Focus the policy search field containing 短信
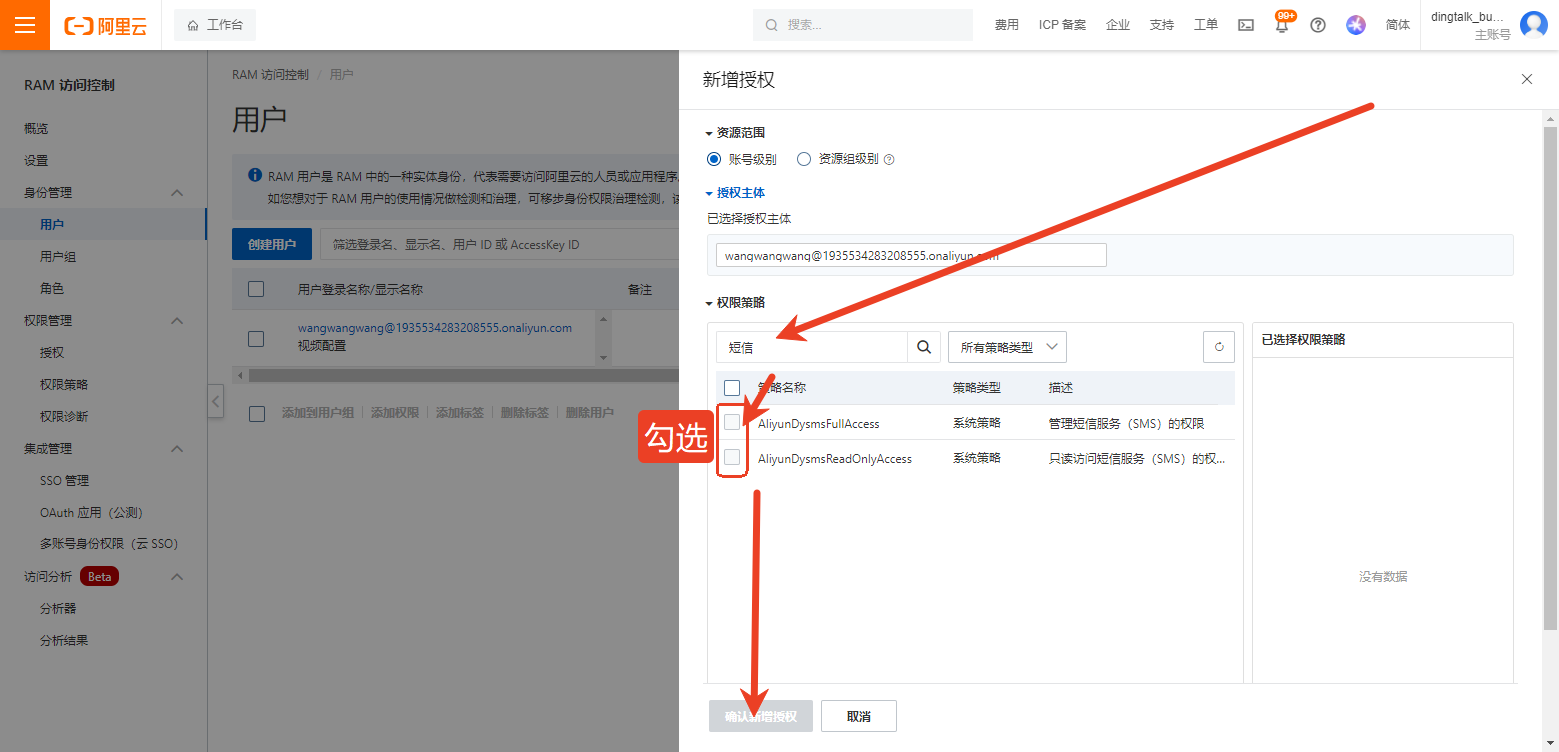This screenshot has height=752, width=1559. tap(812, 347)
